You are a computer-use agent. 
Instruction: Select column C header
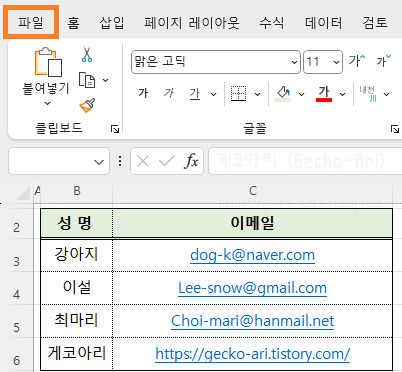253,191
